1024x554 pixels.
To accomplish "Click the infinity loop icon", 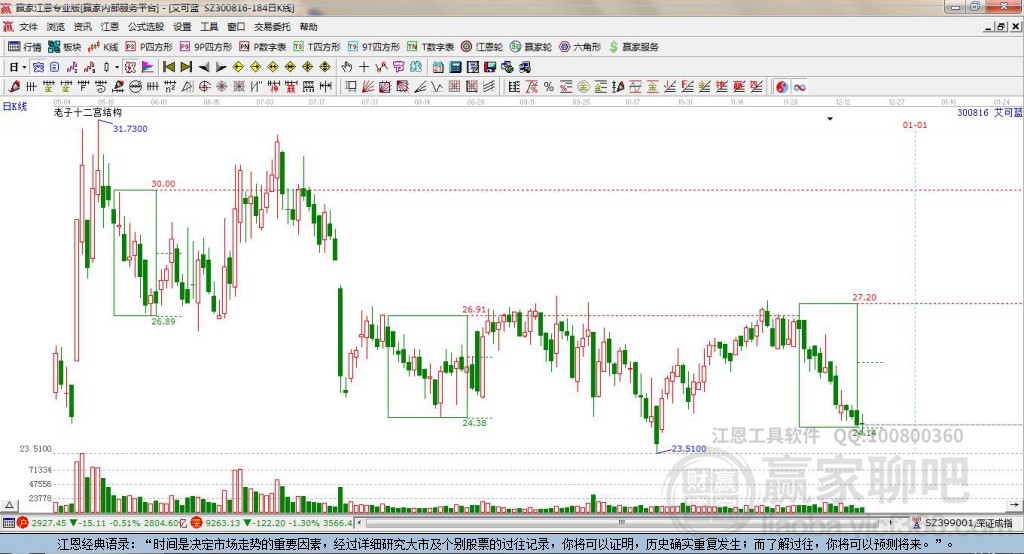I will (799, 87).
